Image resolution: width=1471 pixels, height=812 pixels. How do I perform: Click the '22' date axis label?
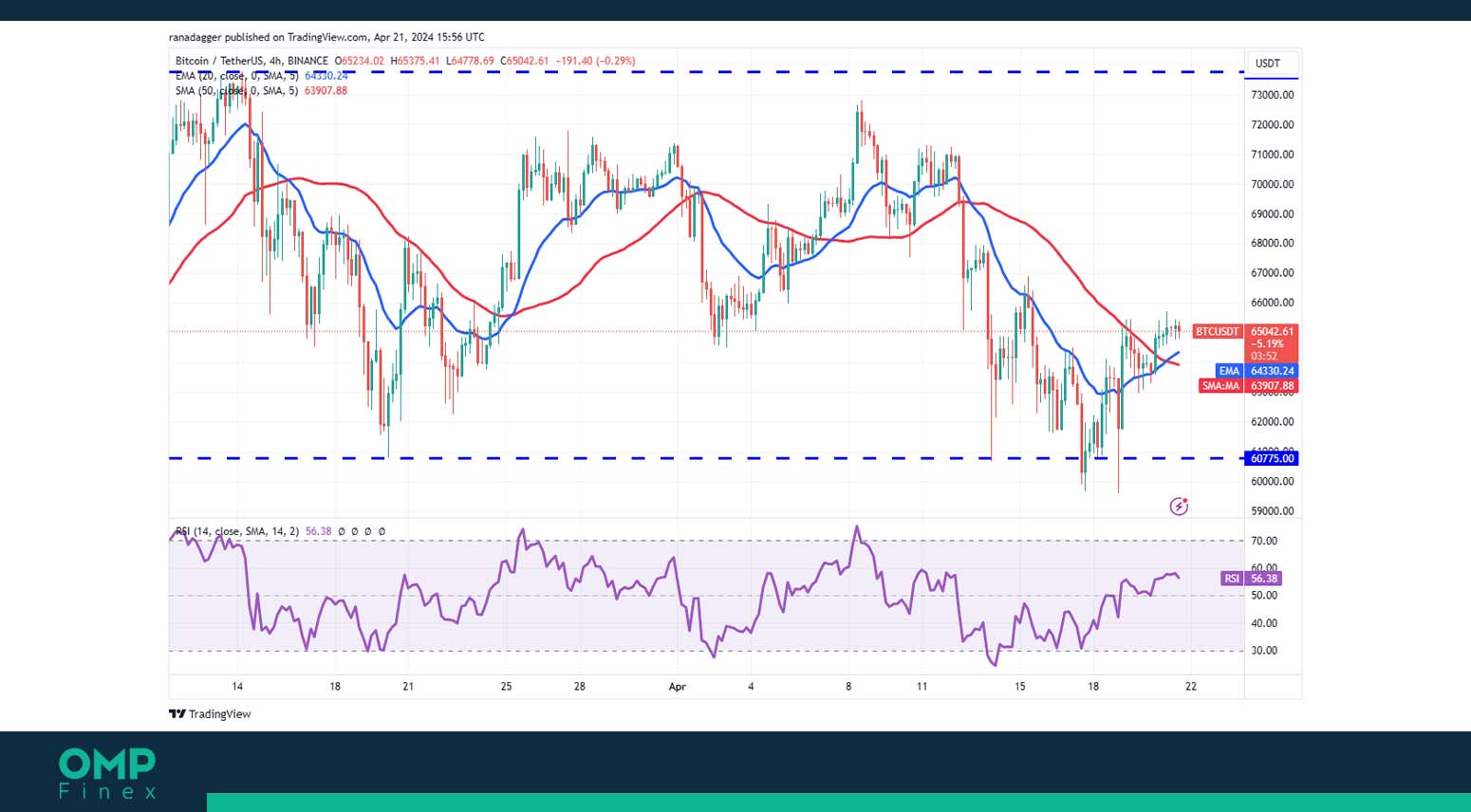pyautogui.click(x=1191, y=687)
